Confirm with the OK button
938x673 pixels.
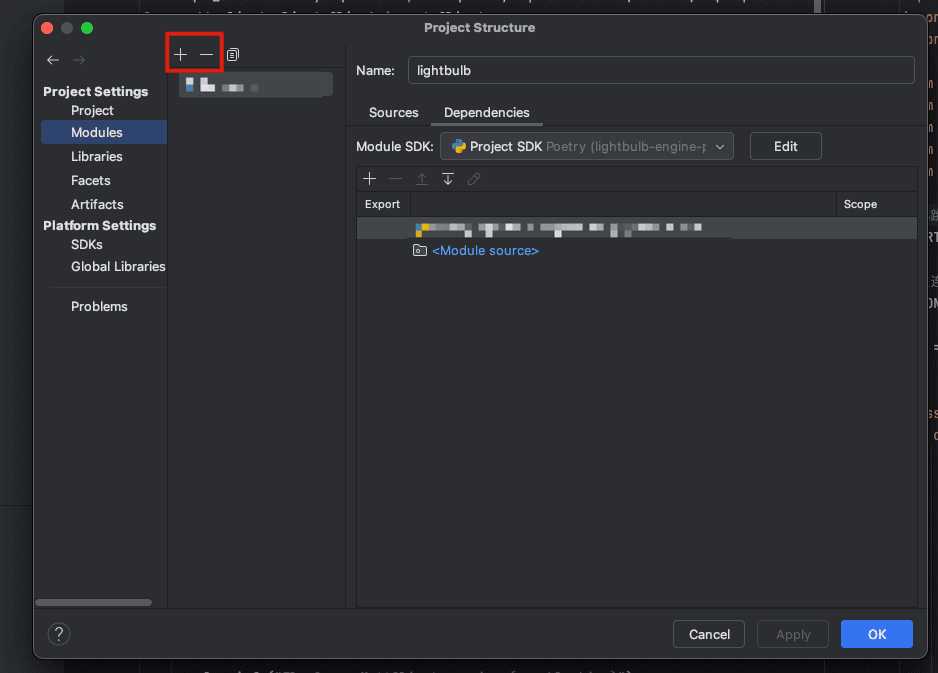coord(876,634)
